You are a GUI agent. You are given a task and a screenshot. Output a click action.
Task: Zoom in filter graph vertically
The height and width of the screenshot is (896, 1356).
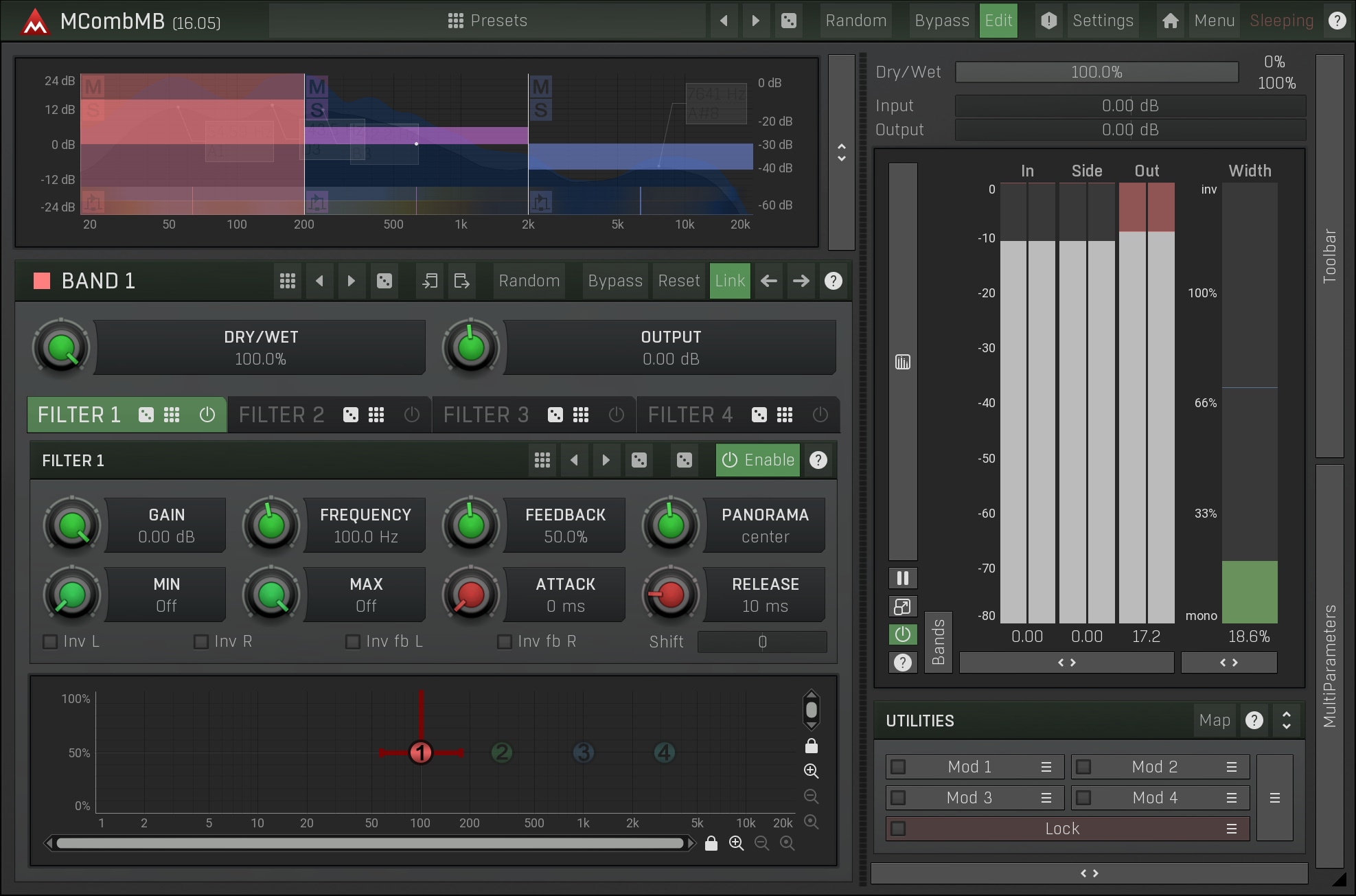tap(811, 771)
